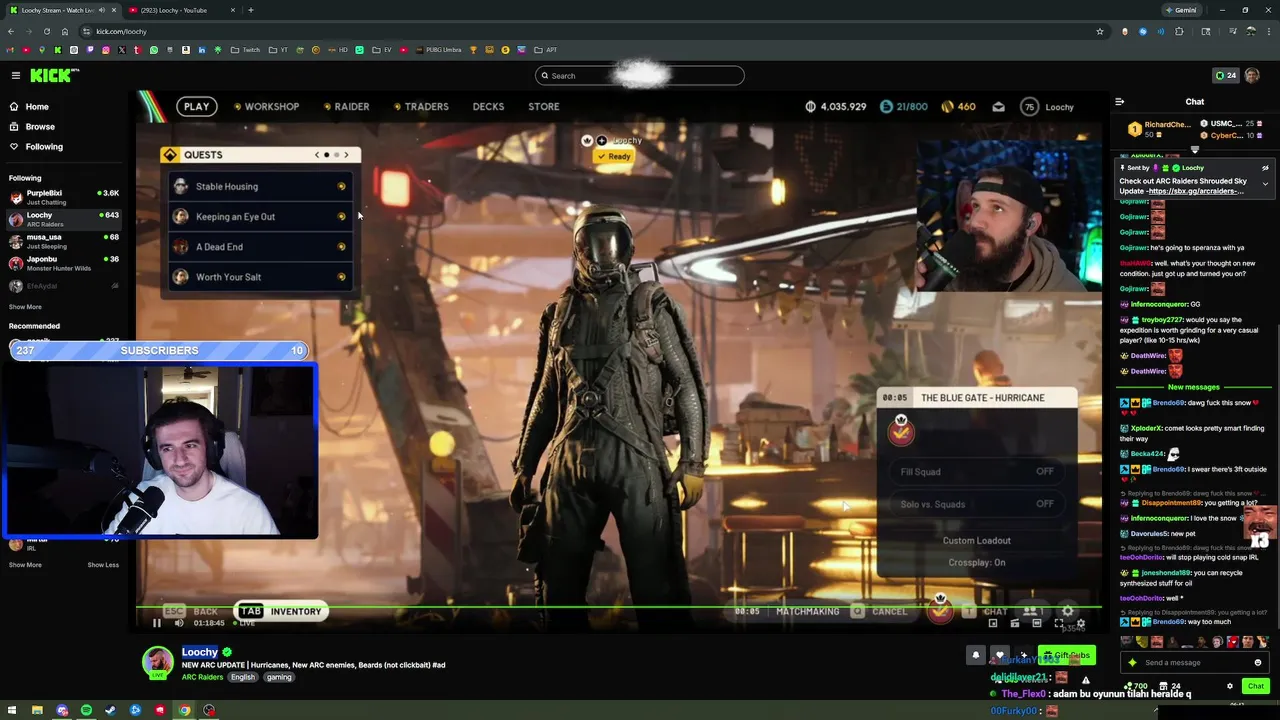This screenshot has width=1280, height=720.
Task: Click the Kick logo
Action: tap(54, 75)
